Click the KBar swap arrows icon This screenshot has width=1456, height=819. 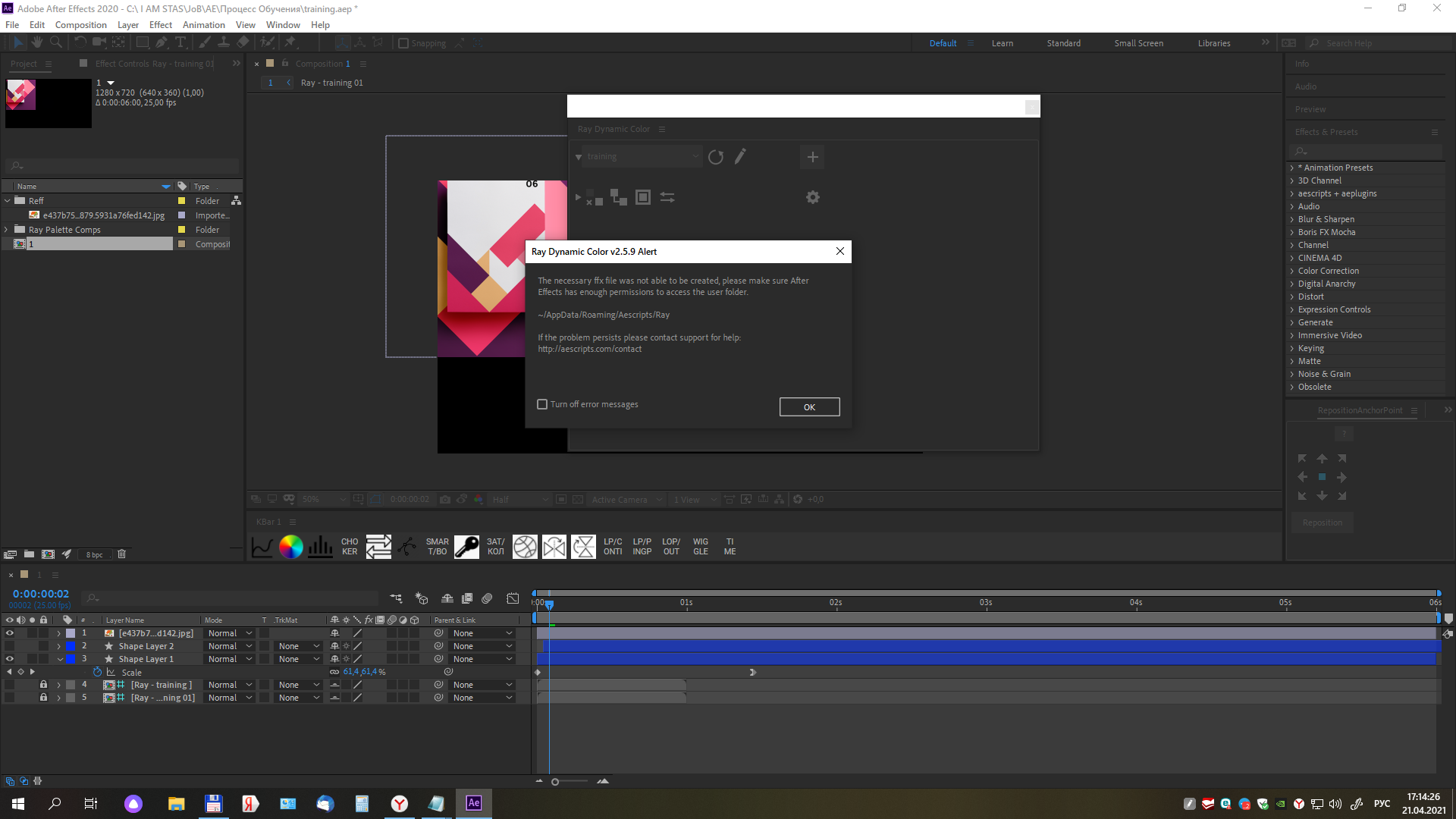pyautogui.click(x=378, y=547)
